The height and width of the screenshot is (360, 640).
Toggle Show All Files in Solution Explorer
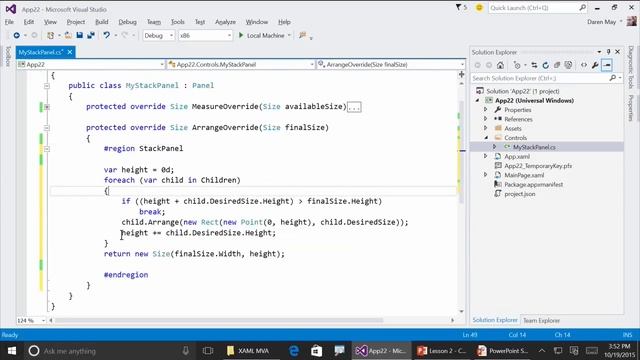[x=568, y=65]
